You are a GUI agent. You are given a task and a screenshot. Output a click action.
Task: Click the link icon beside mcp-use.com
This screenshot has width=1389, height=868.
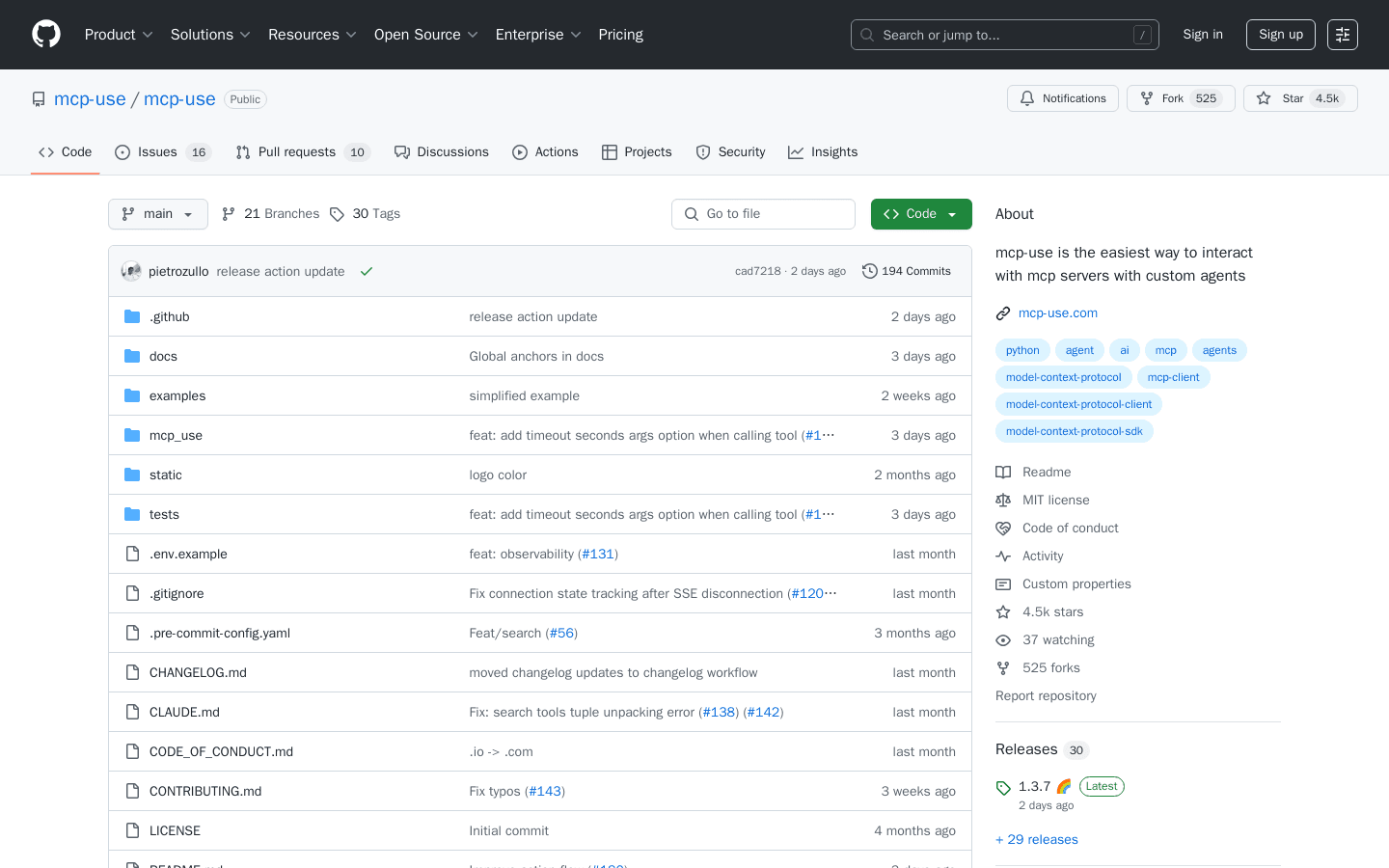[1003, 312]
